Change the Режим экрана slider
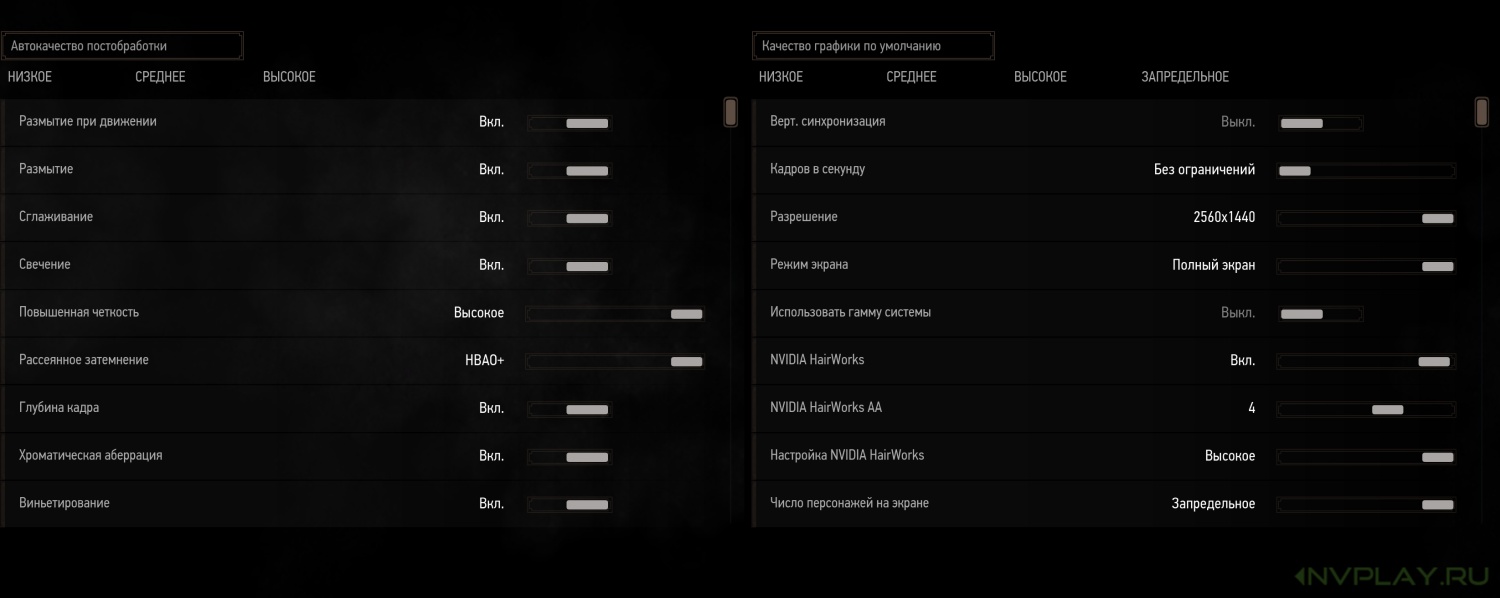Viewport: 1500px width, 598px height. coord(1366,266)
